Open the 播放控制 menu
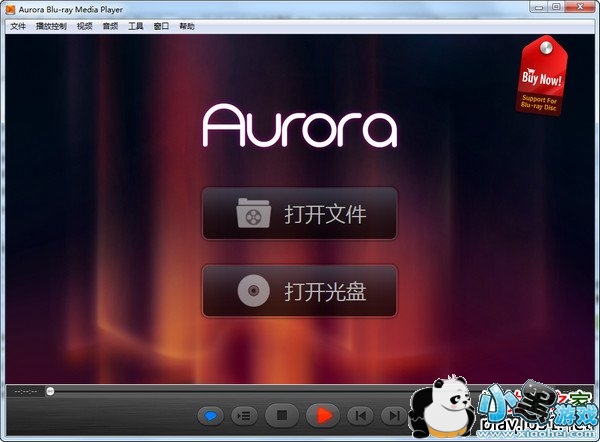The image size is (600, 442). (x=51, y=26)
